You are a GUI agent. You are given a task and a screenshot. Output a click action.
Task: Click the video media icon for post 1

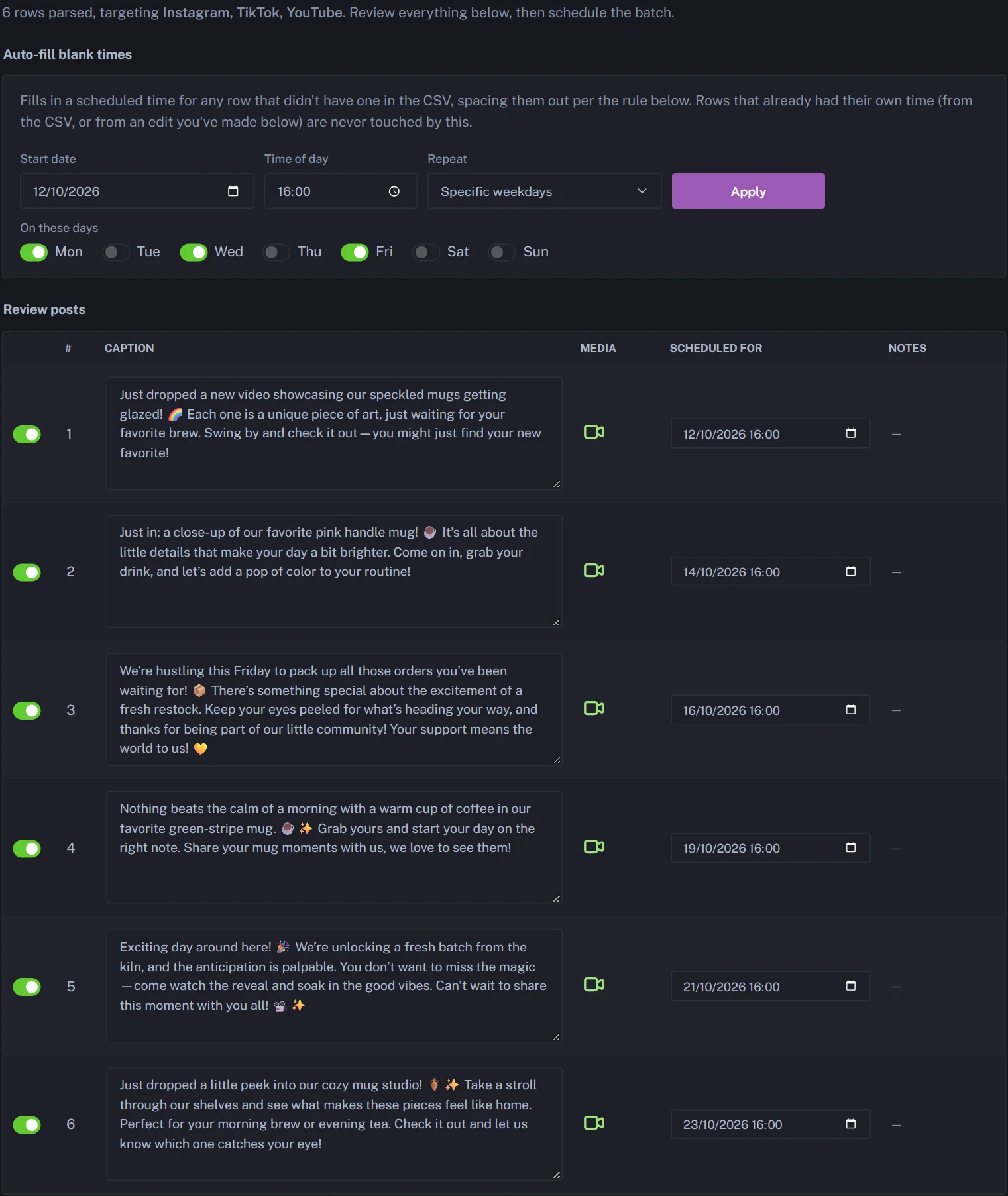pos(594,432)
